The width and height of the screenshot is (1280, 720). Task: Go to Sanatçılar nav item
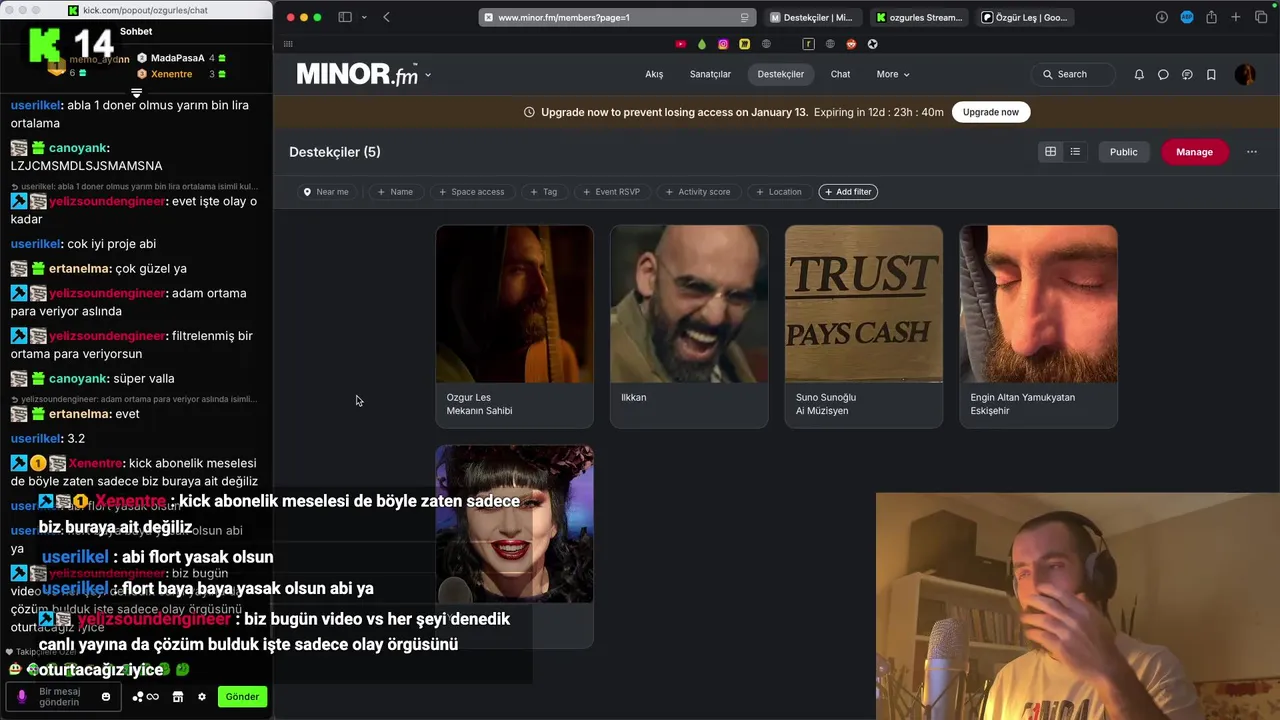tap(710, 74)
